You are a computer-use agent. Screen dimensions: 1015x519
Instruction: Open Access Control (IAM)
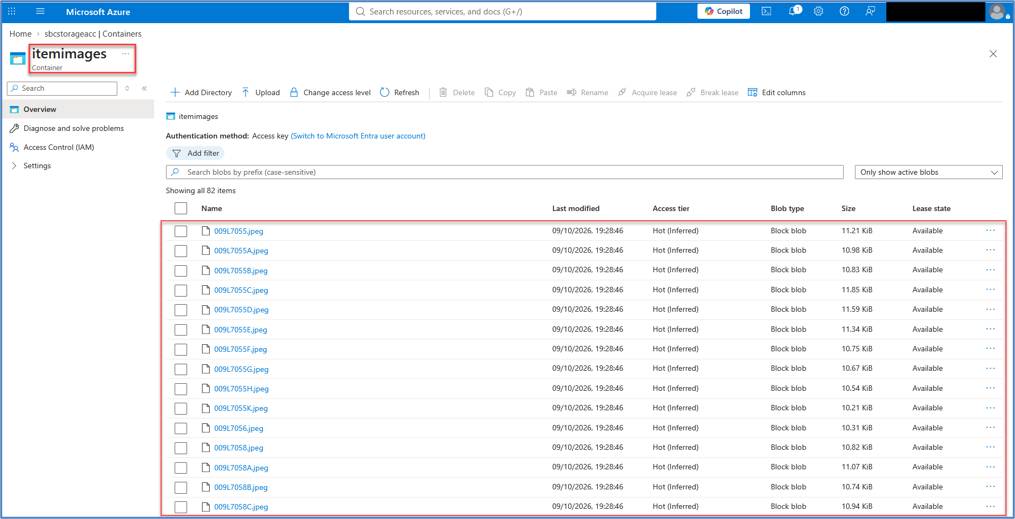(58, 147)
